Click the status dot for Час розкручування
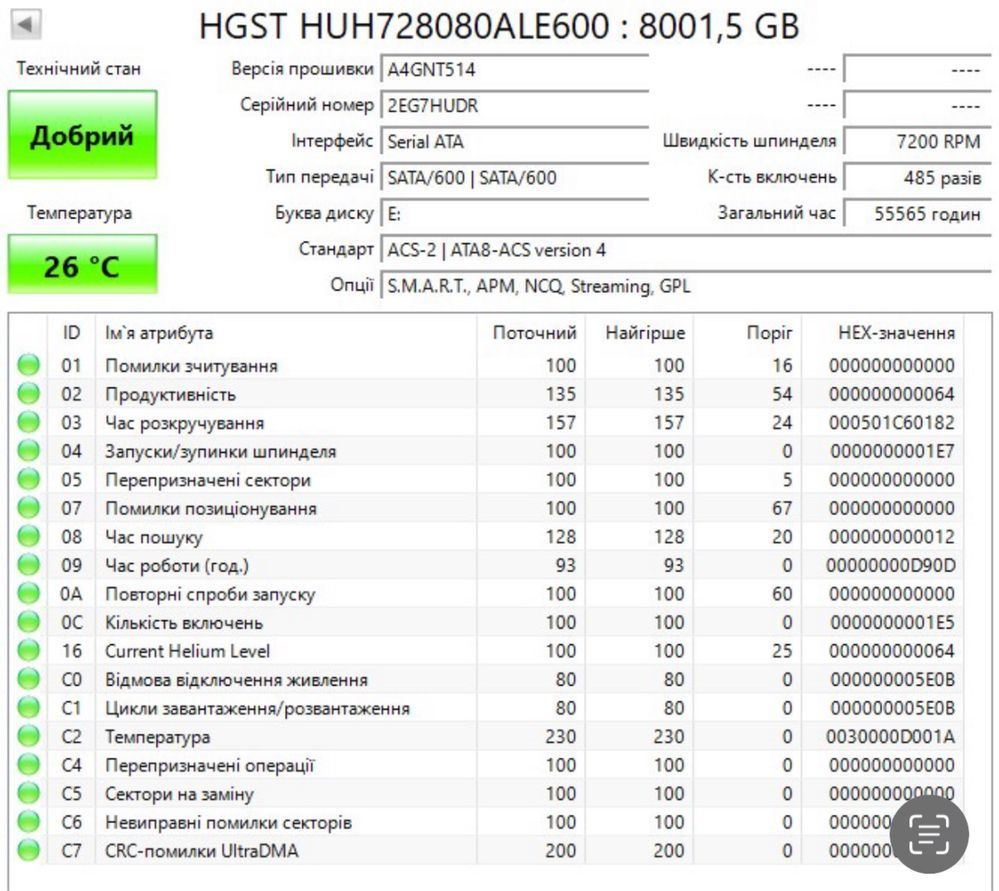The image size is (999, 891). [28, 422]
